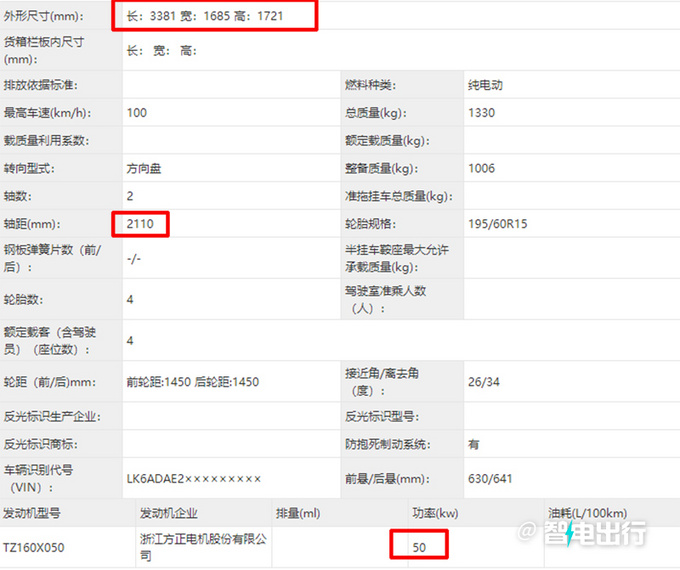The height and width of the screenshot is (570, 680).
Task: Click the 最高车速(km/h) label
Action: coord(48,113)
